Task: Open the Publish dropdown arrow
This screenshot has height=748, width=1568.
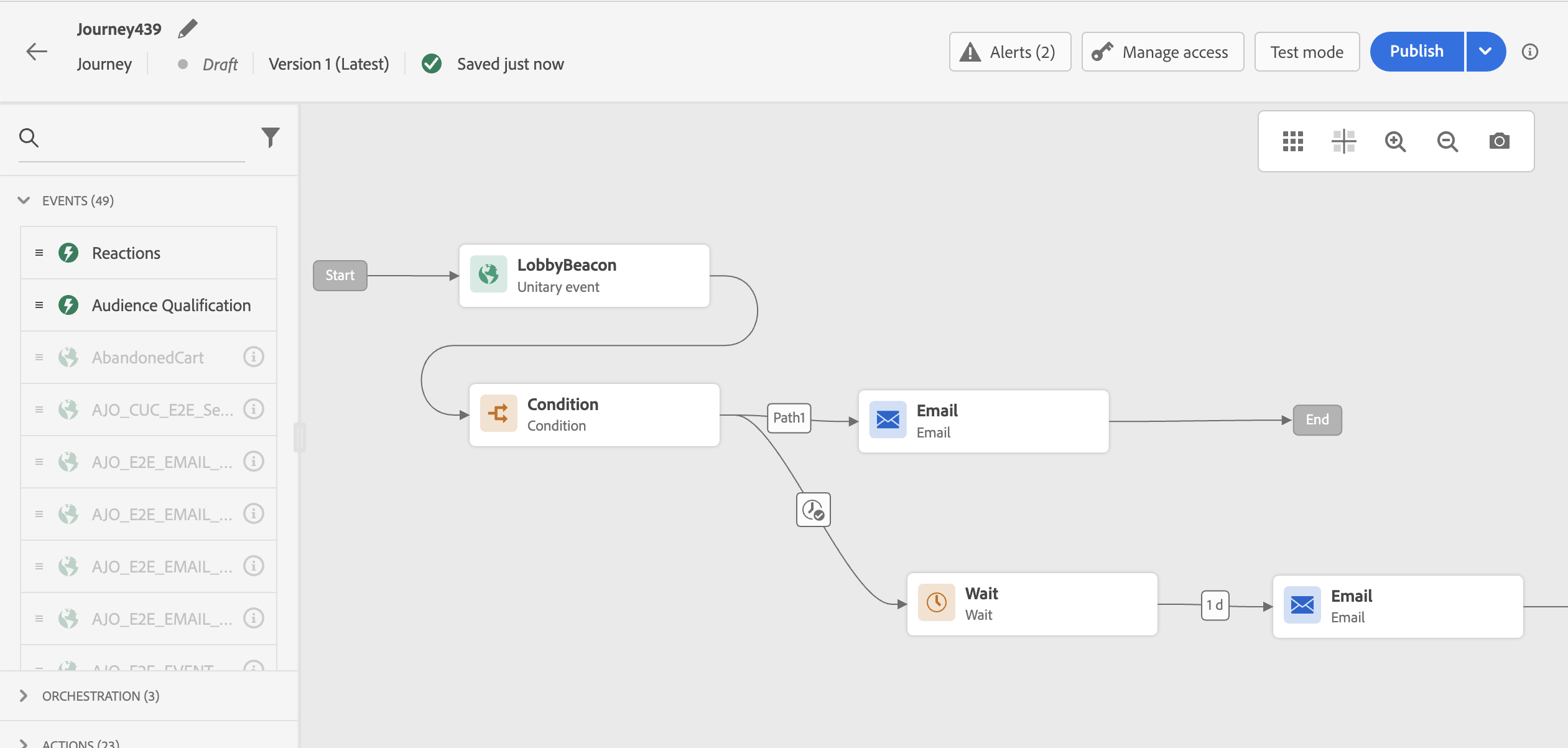Action: [1485, 52]
